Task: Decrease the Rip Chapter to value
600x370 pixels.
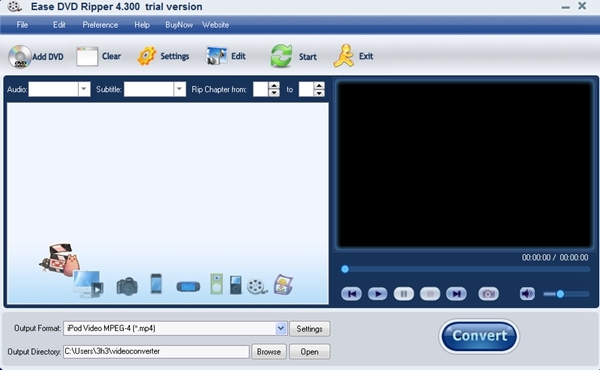Action: 319,93
